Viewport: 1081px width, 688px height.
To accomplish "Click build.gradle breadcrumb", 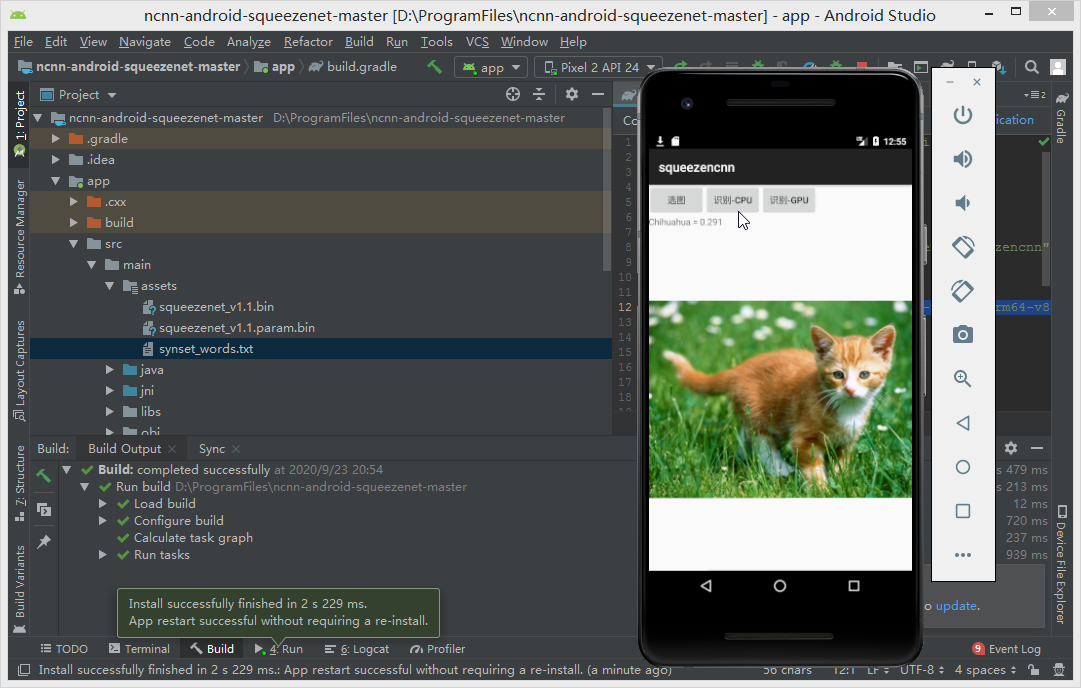I will (x=353, y=67).
